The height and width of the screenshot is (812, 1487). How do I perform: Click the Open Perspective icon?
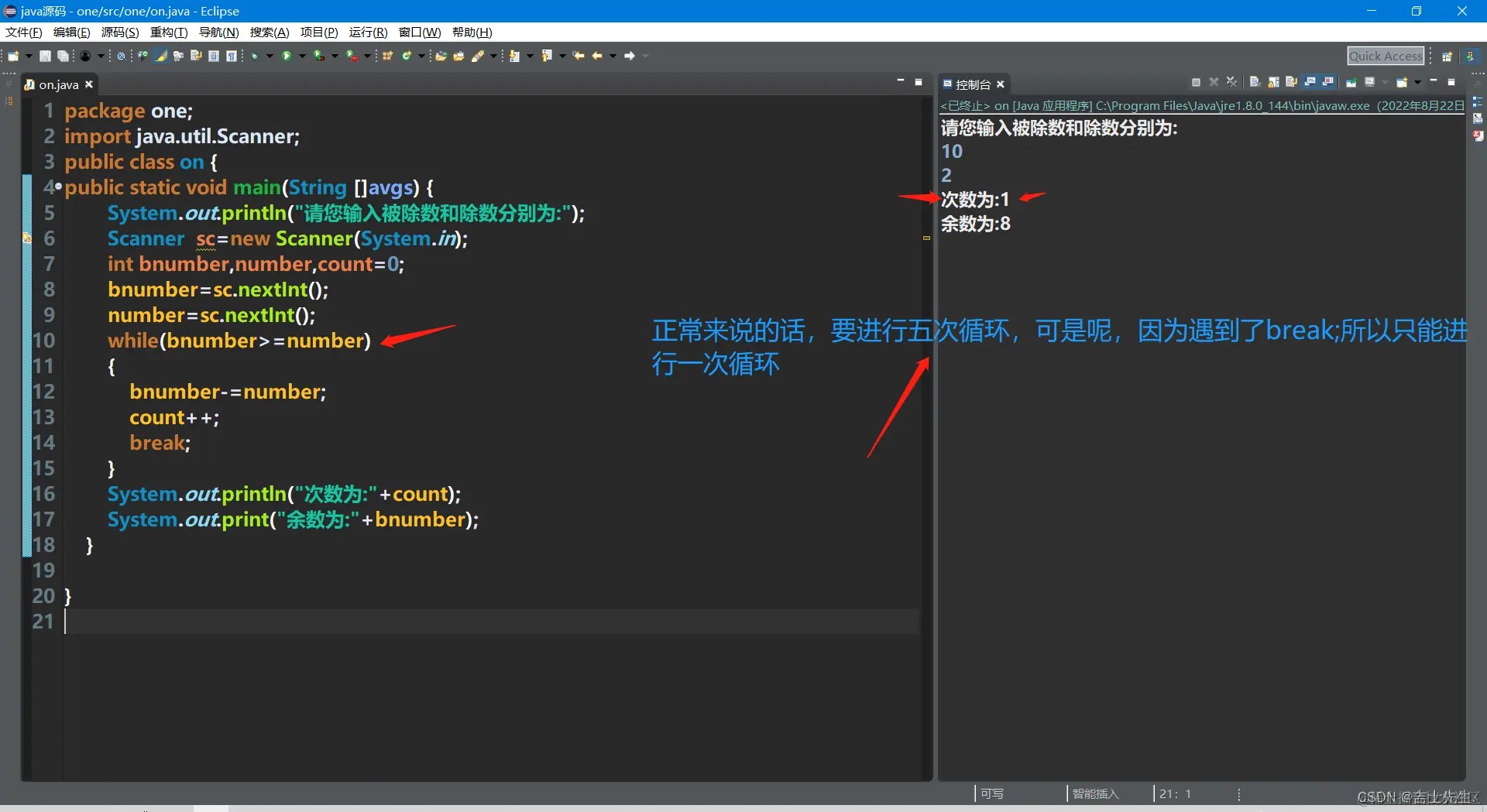1447,56
